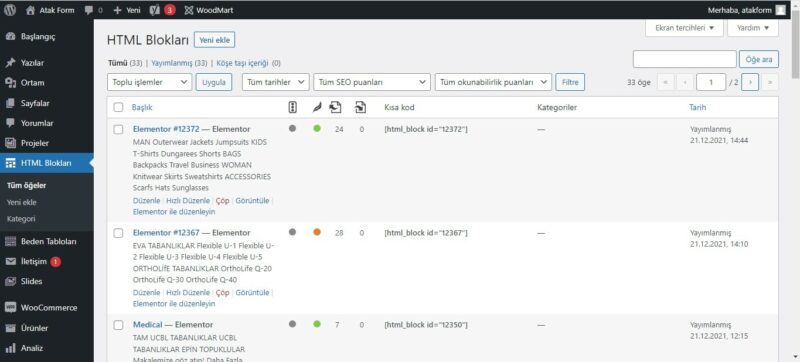The image size is (800, 362).
Task: Sort by readability feather column icon
Action: (317, 107)
